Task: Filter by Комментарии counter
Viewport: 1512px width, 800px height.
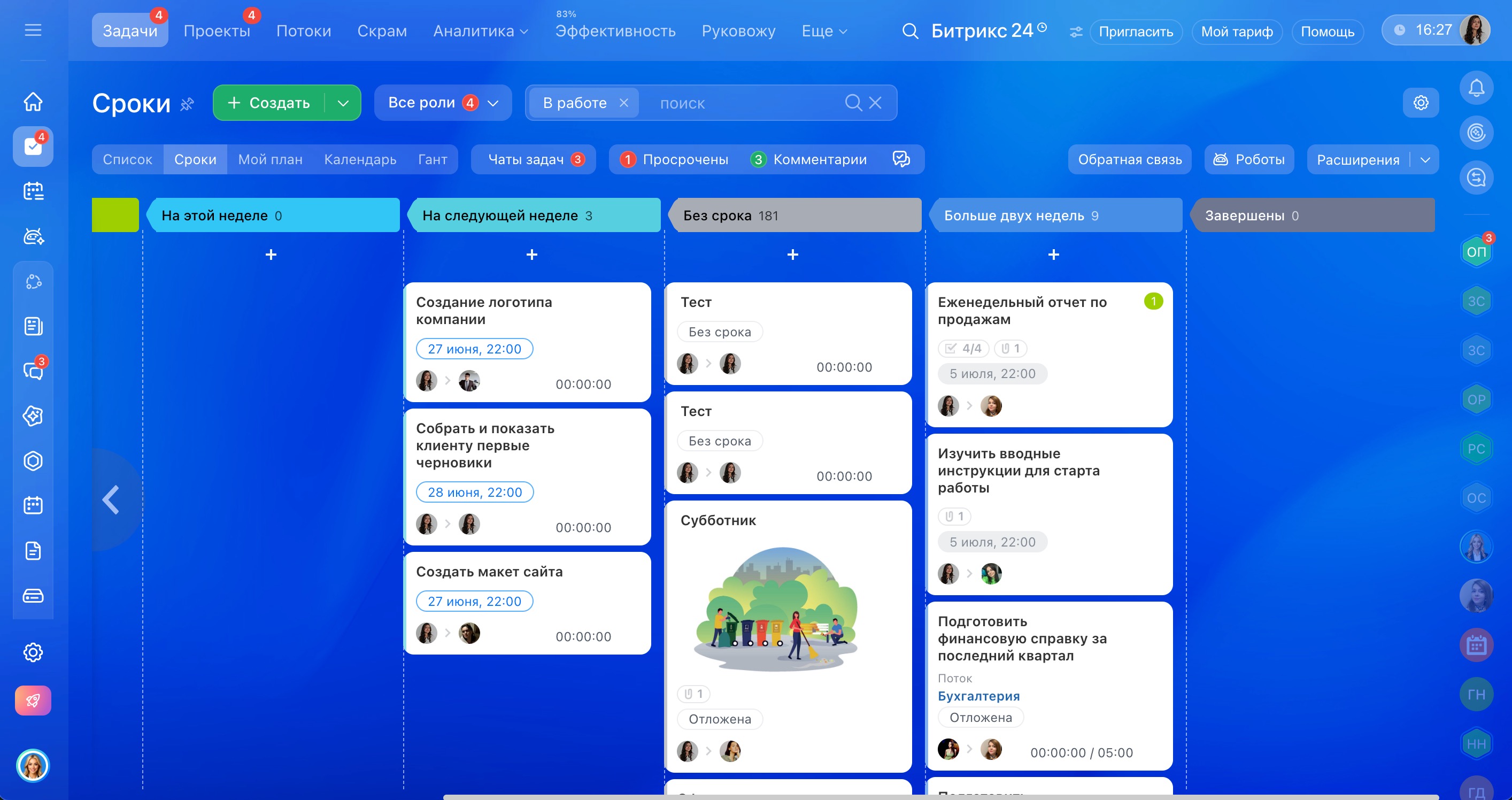Action: click(x=808, y=159)
